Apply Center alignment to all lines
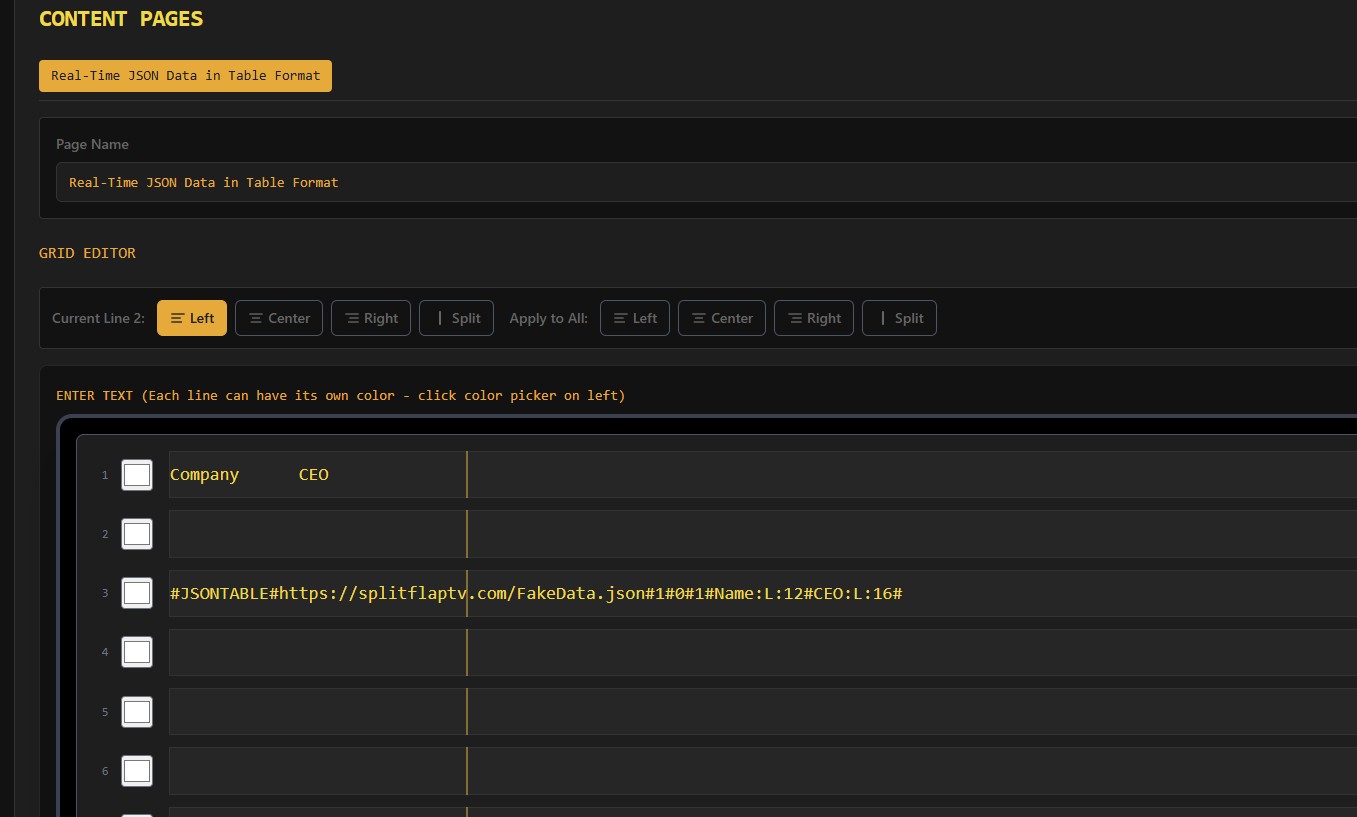The width and height of the screenshot is (1357, 817). [721, 318]
